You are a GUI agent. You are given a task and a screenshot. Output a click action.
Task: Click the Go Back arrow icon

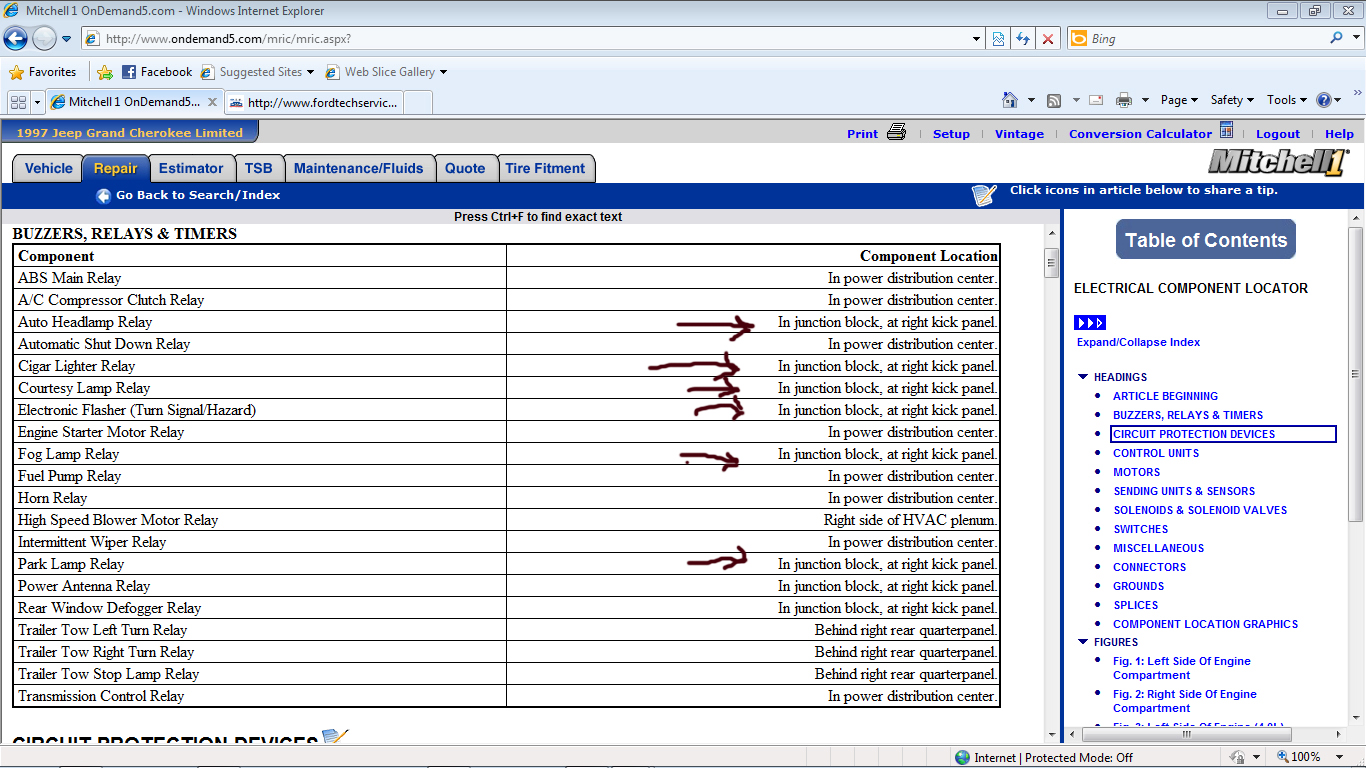pos(103,196)
